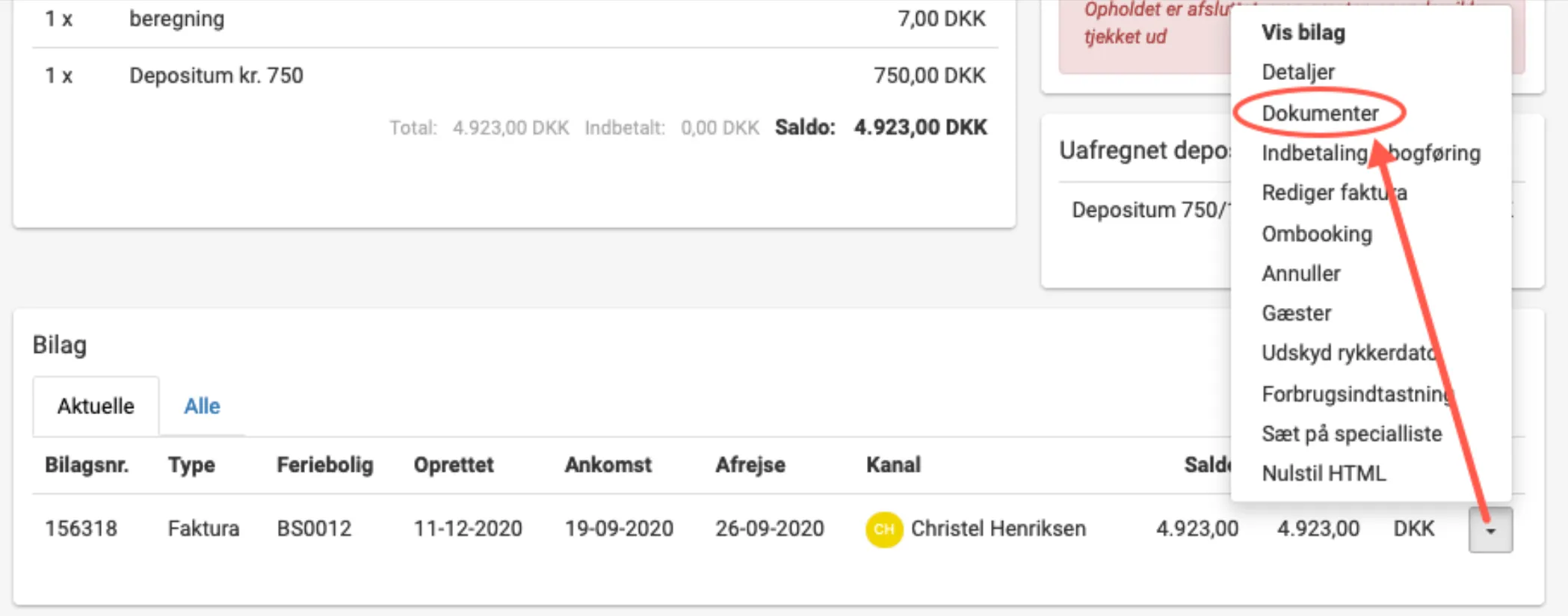
Task: Choose Forbrugsindtastning from the menu
Action: click(x=1356, y=393)
